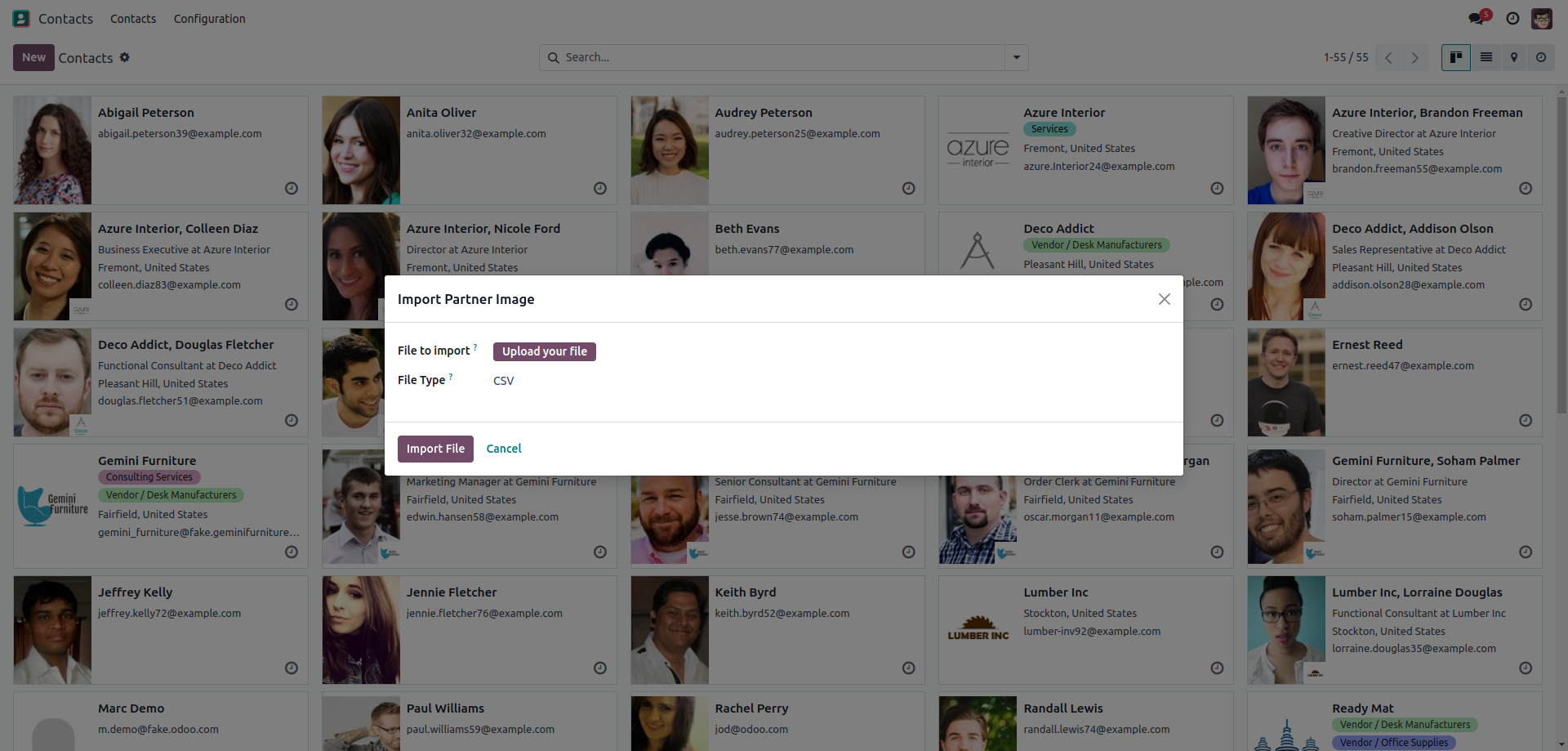Image resolution: width=1568 pixels, height=751 pixels.
Task: Open the Configuration menu
Action: 209,18
